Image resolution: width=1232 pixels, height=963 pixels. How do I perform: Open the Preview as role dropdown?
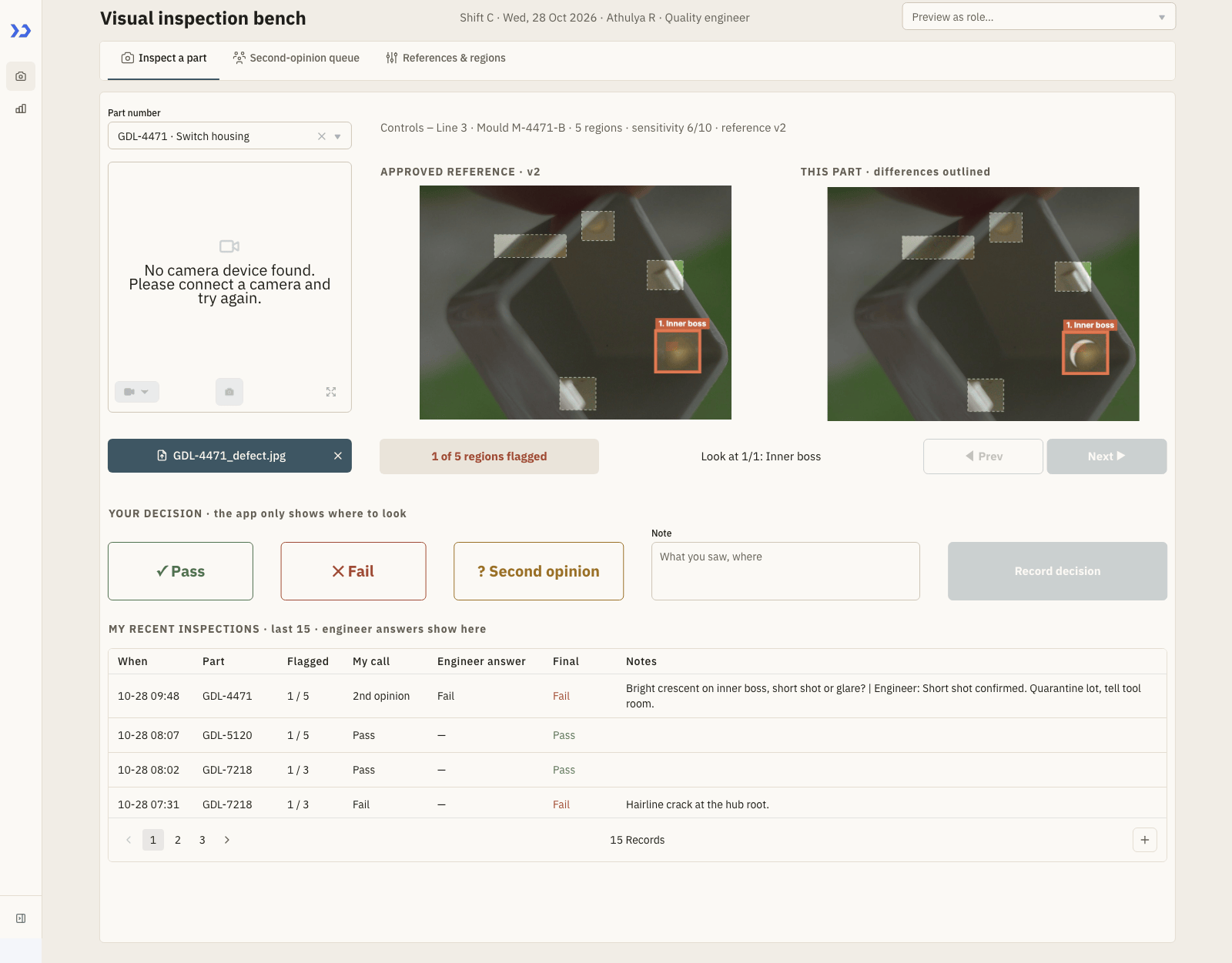(1039, 17)
